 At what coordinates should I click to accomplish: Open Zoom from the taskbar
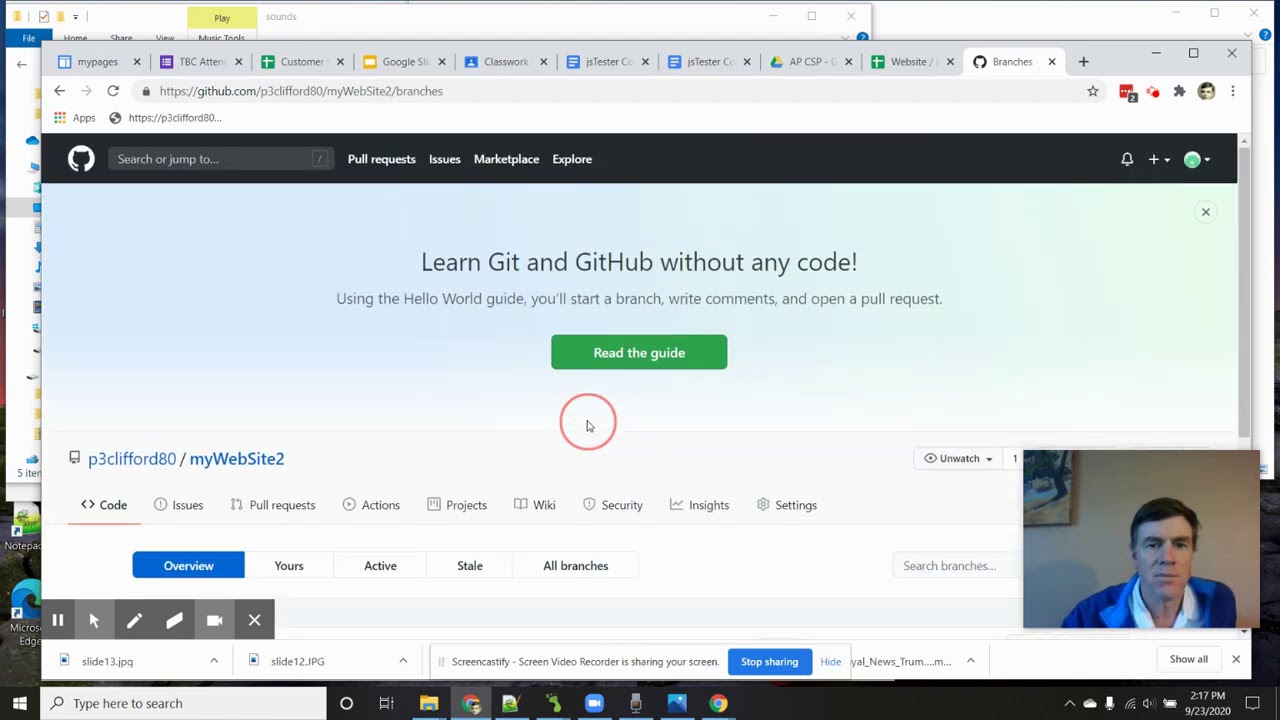(594, 703)
